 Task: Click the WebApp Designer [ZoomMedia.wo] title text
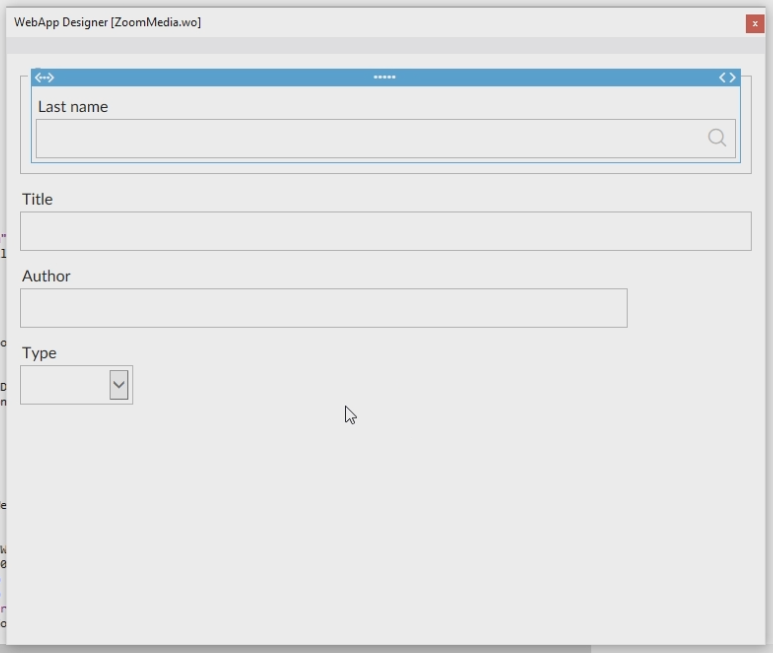tap(107, 22)
